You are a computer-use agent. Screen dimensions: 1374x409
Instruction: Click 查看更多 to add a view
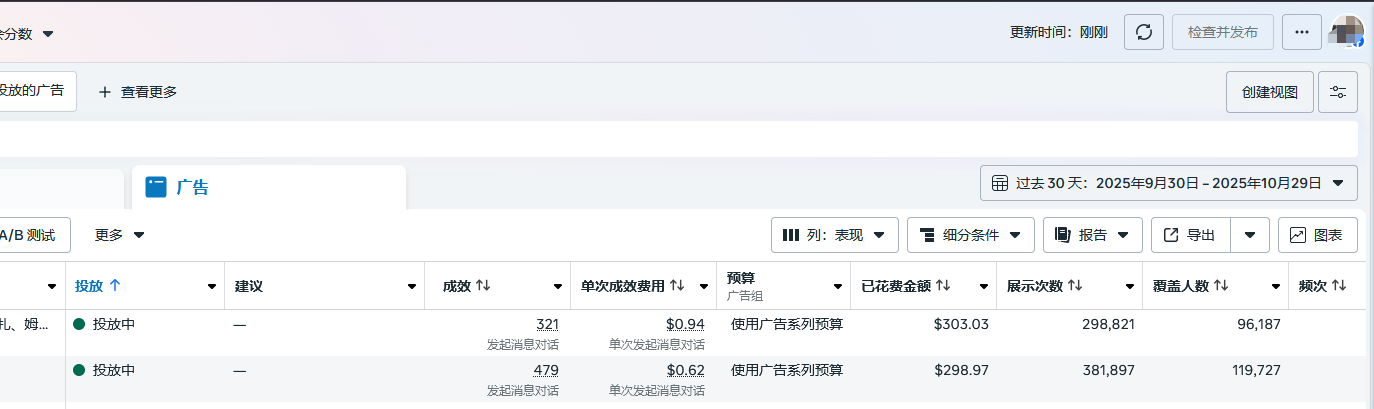[138, 92]
